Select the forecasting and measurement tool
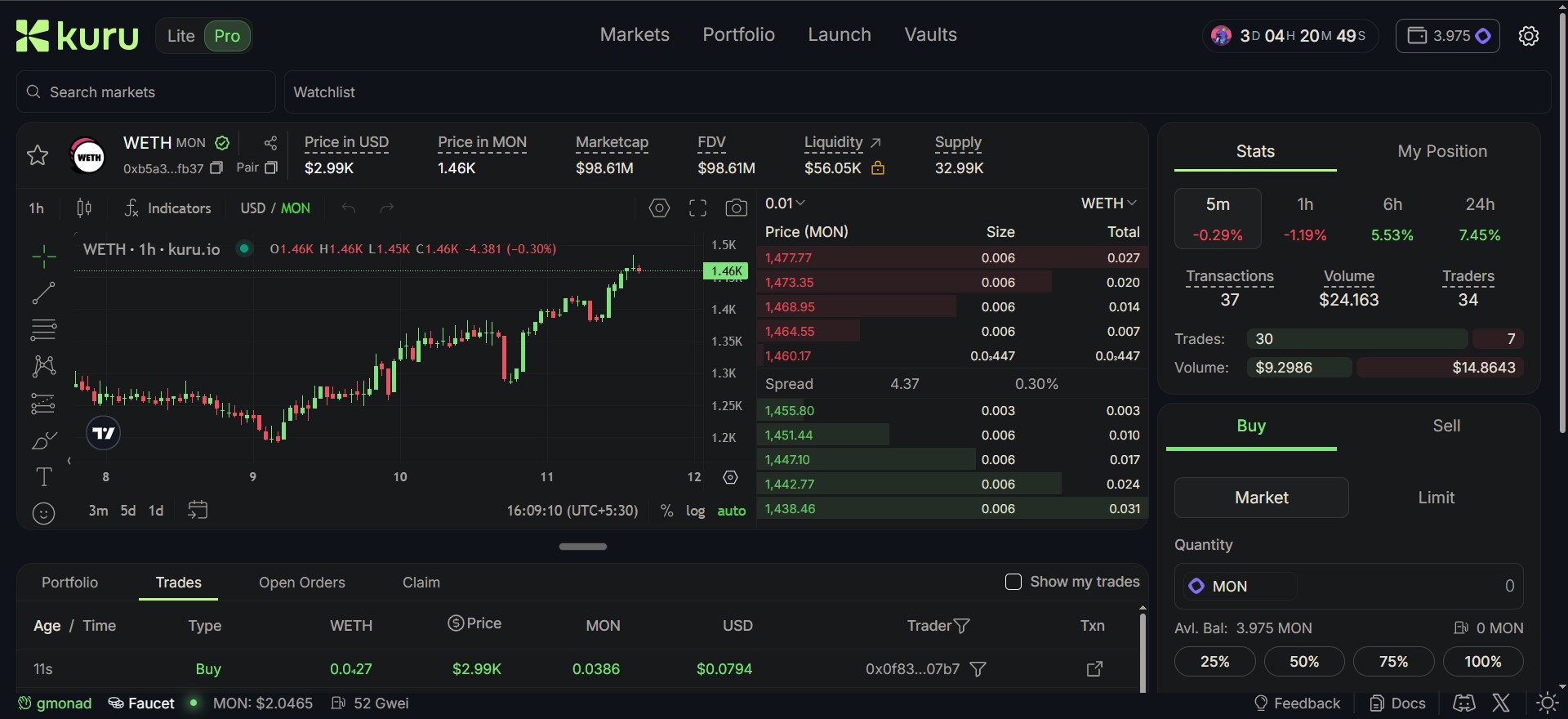 [x=43, y=404]
